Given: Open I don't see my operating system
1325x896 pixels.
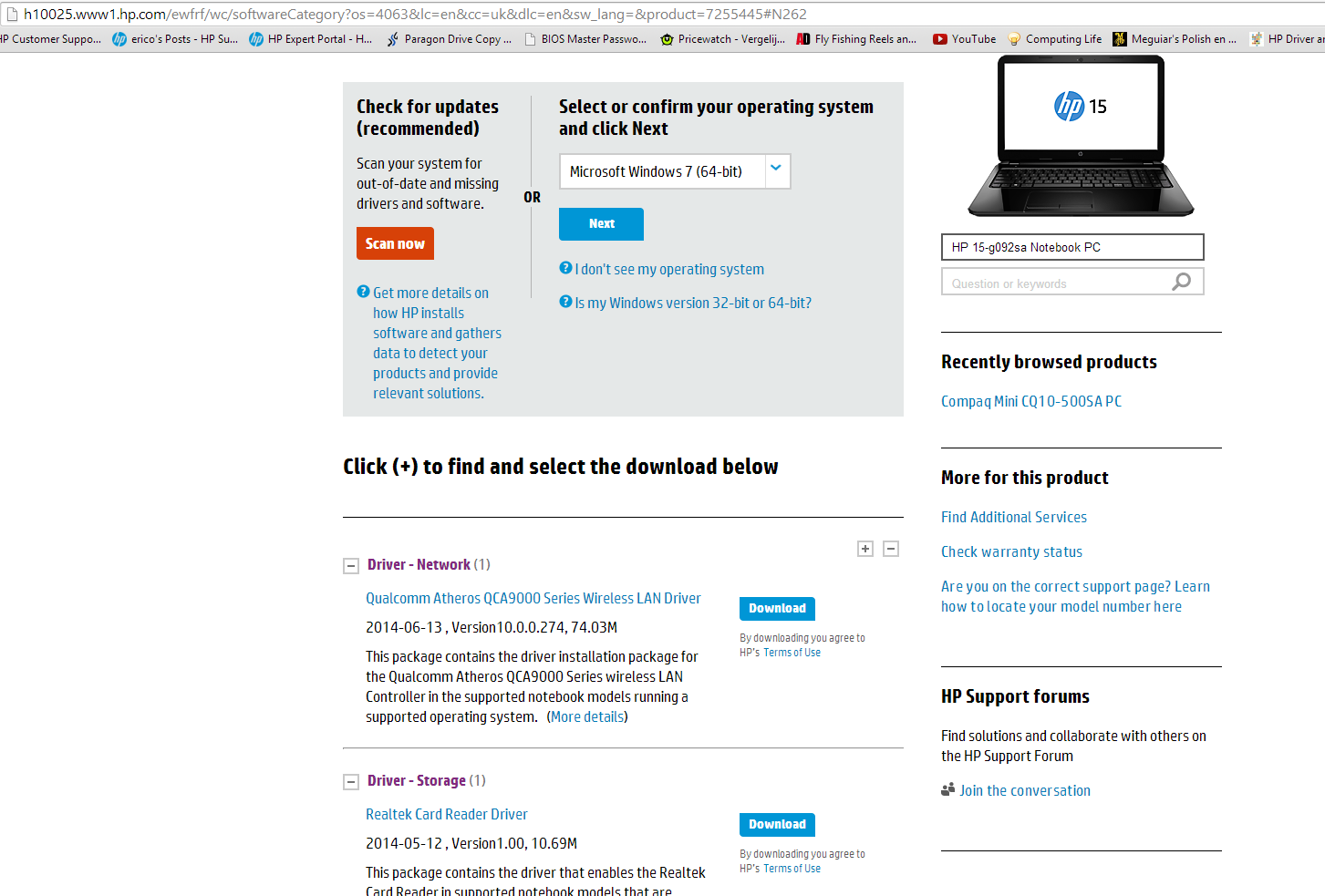Looking at the screenshot, I should coord(669,269).
